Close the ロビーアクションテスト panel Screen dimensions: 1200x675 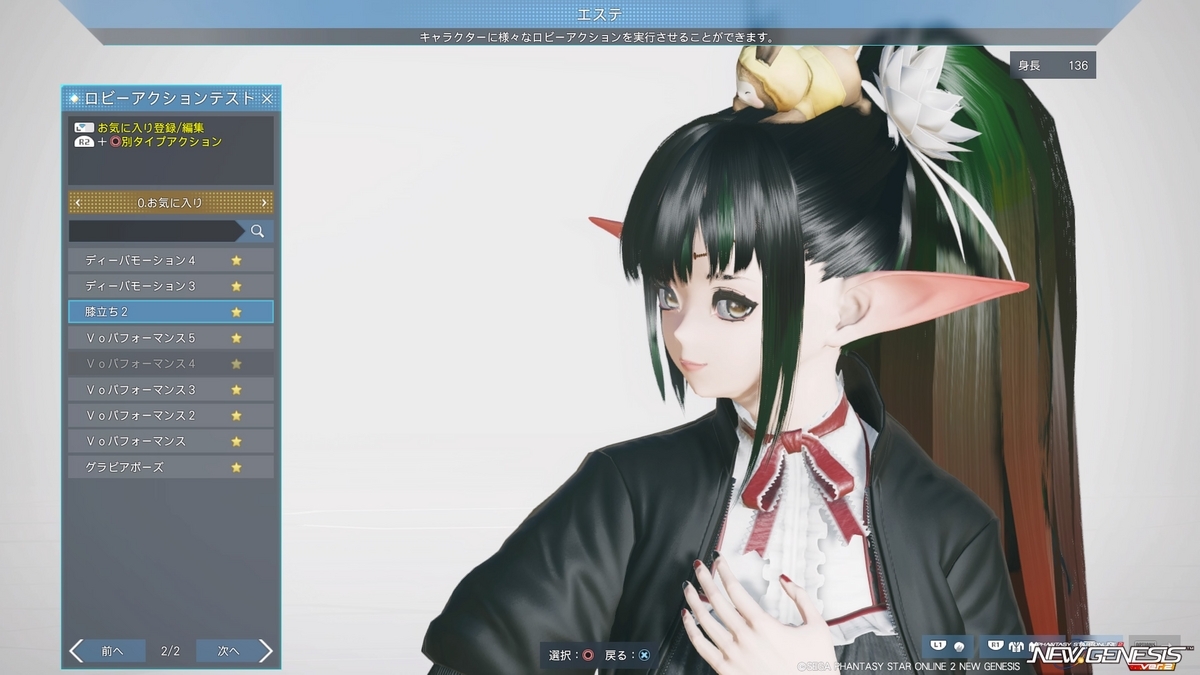[267, 98]
